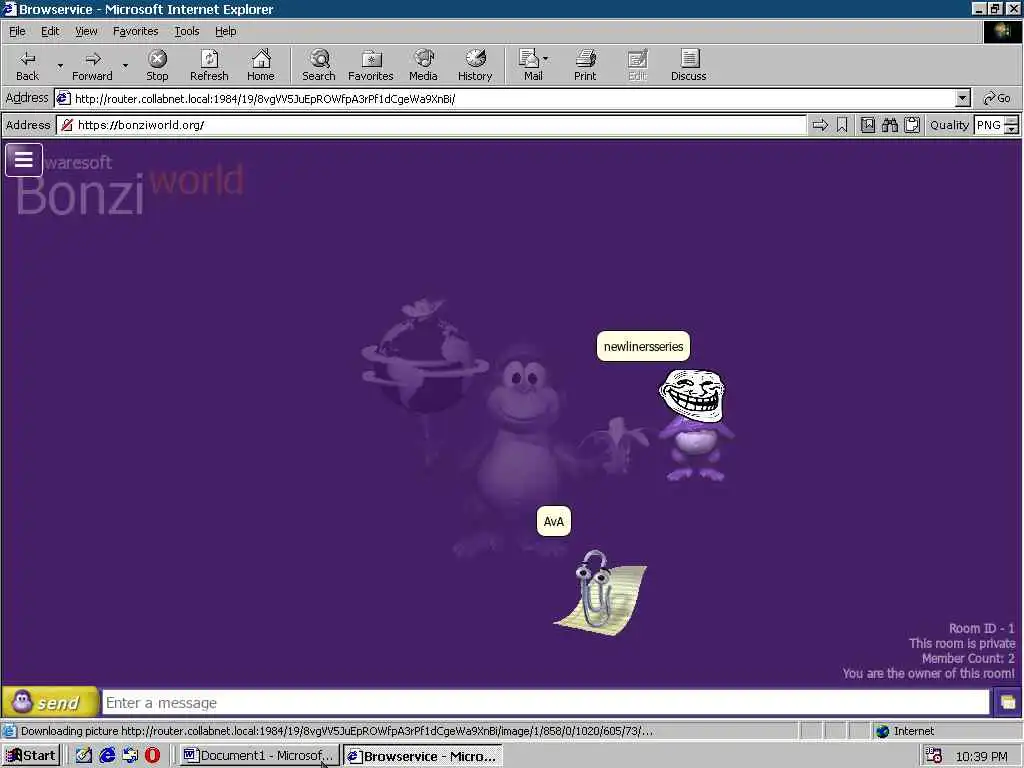
Task: Stop loading the page
Action: [157, 65]
